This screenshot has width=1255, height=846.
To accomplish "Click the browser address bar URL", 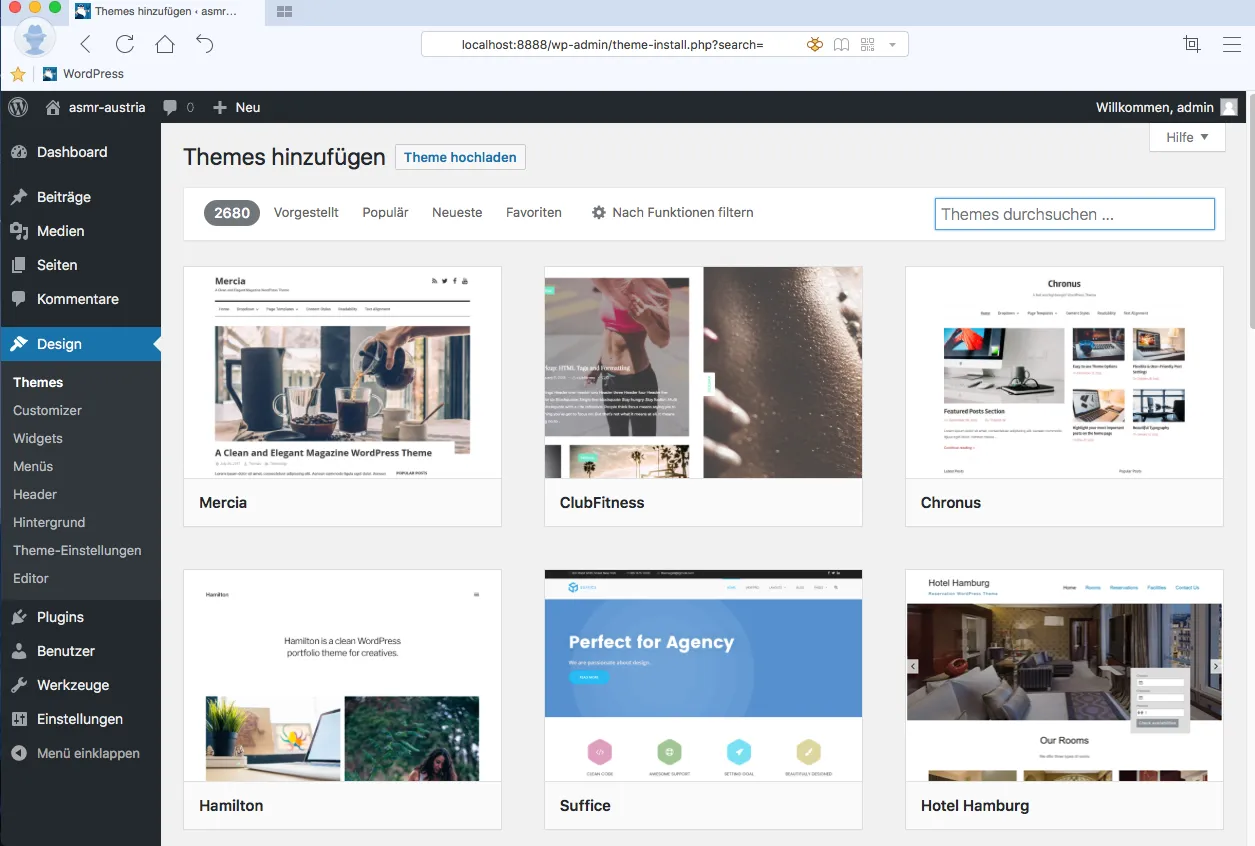I will [612, 45].
